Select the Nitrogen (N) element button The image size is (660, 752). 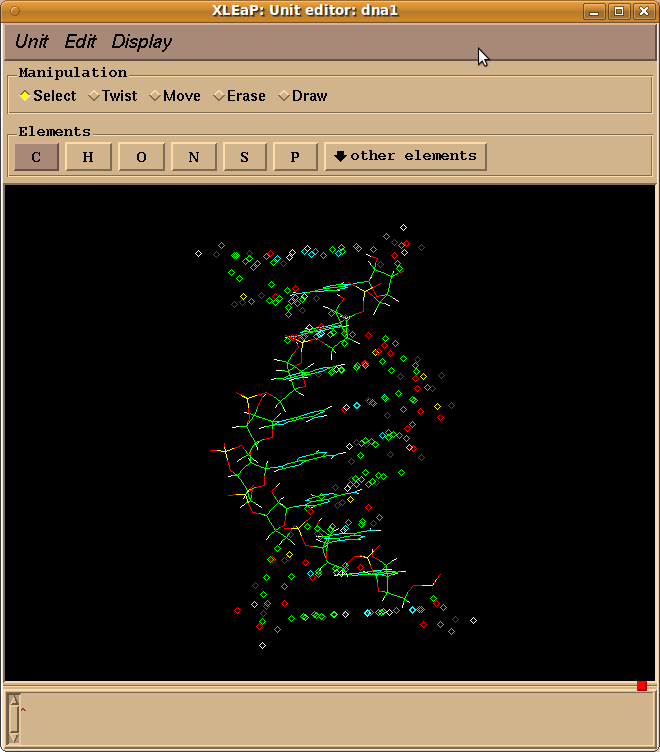[194, 156]
